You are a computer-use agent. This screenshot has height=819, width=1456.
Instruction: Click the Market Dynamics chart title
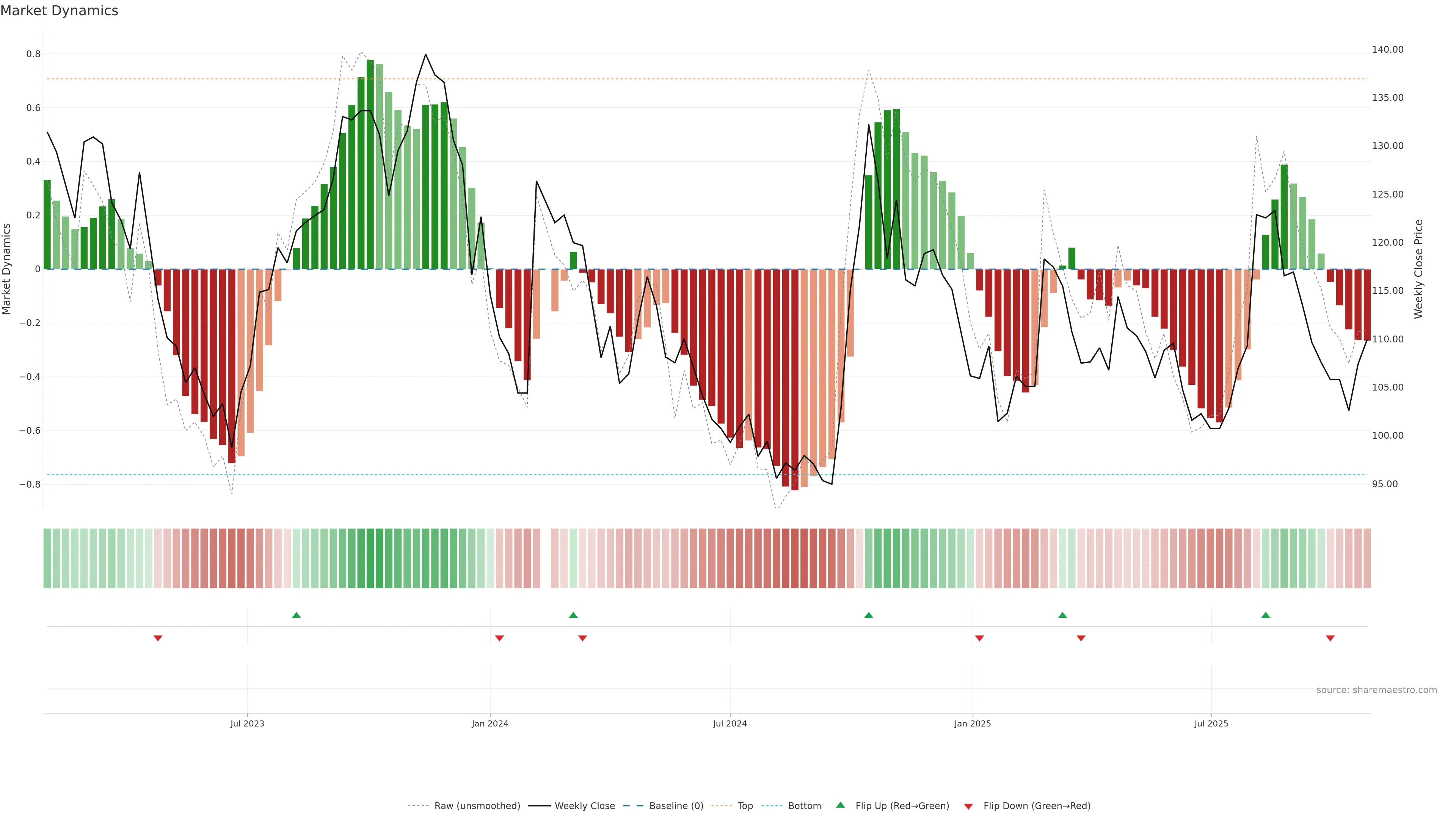[60, 11]
